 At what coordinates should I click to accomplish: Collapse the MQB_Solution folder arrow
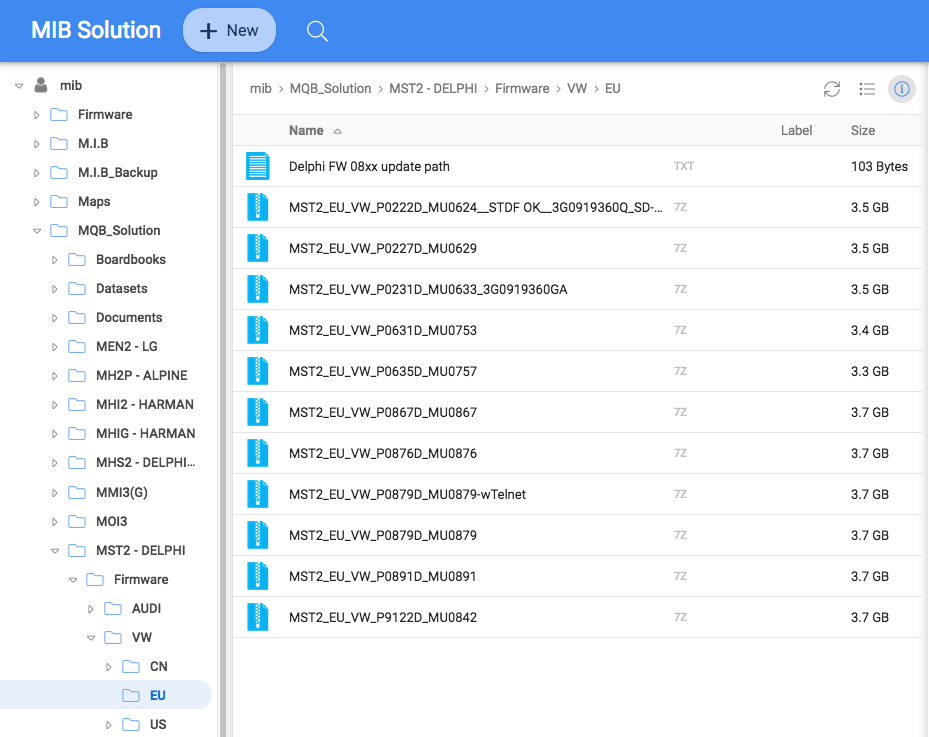point(37,230)
